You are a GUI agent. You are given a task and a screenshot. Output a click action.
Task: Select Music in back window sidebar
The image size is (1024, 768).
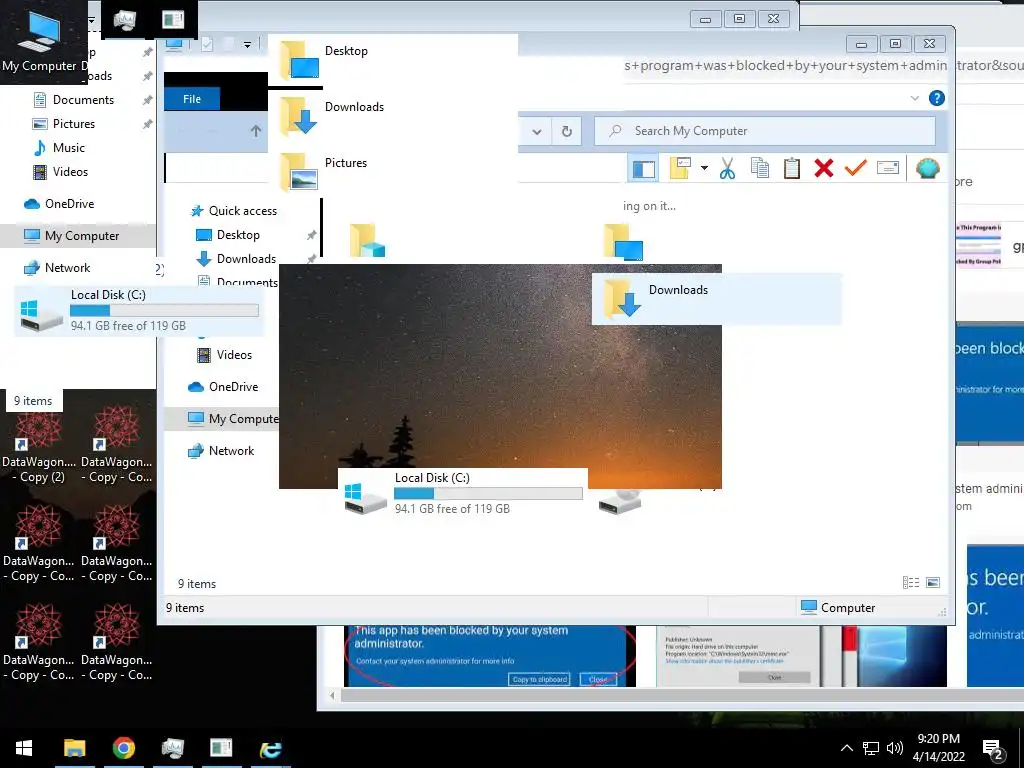pos(69,148)
